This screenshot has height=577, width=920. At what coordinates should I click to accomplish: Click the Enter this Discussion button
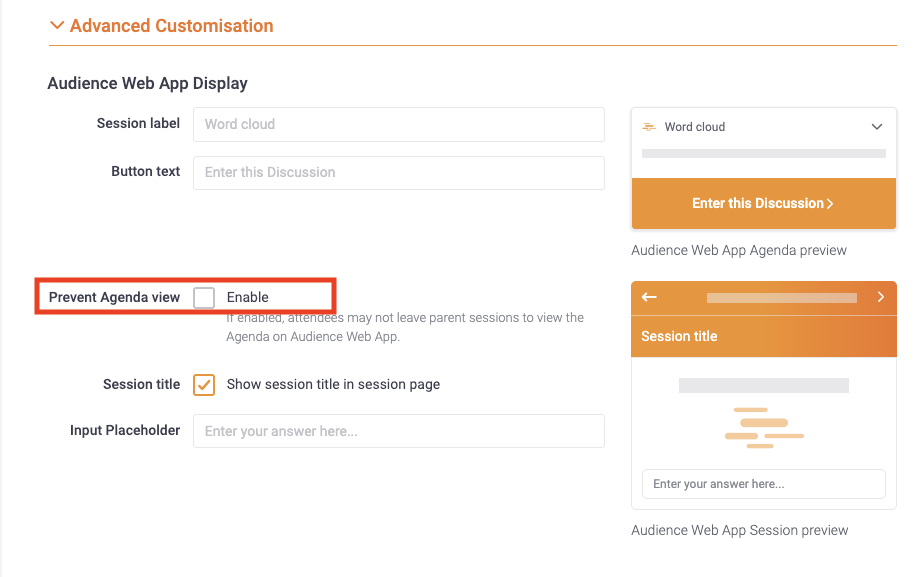[763, 204]
